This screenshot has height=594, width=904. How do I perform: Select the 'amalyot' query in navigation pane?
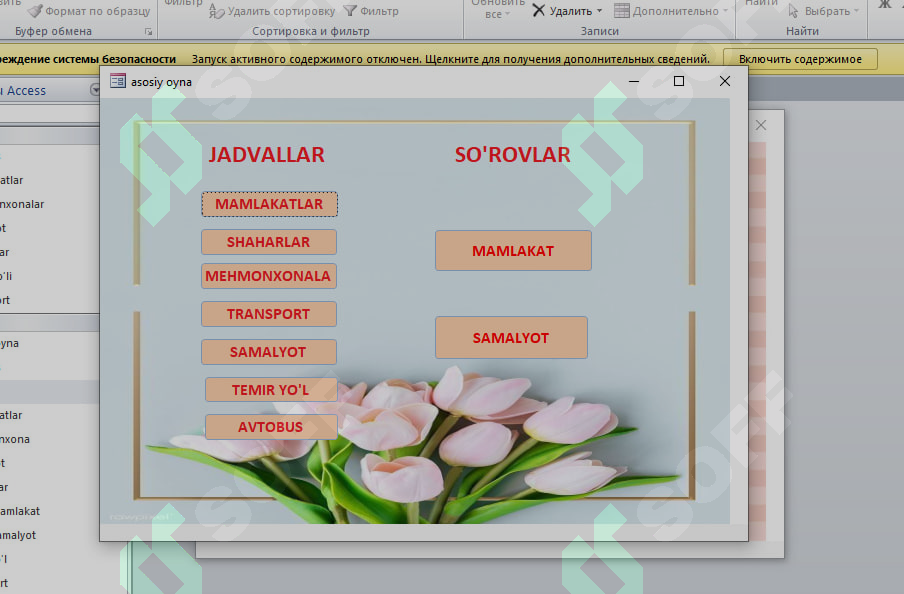coord(18,535)
